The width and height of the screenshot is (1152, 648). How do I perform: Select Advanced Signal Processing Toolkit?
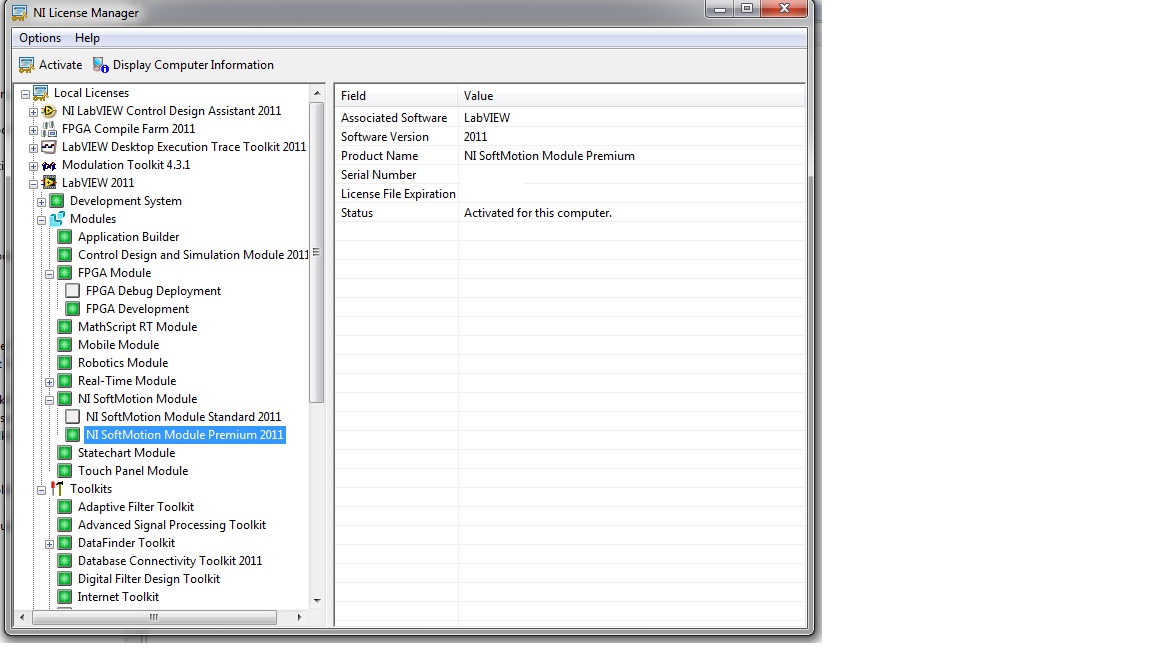point(172,525)
